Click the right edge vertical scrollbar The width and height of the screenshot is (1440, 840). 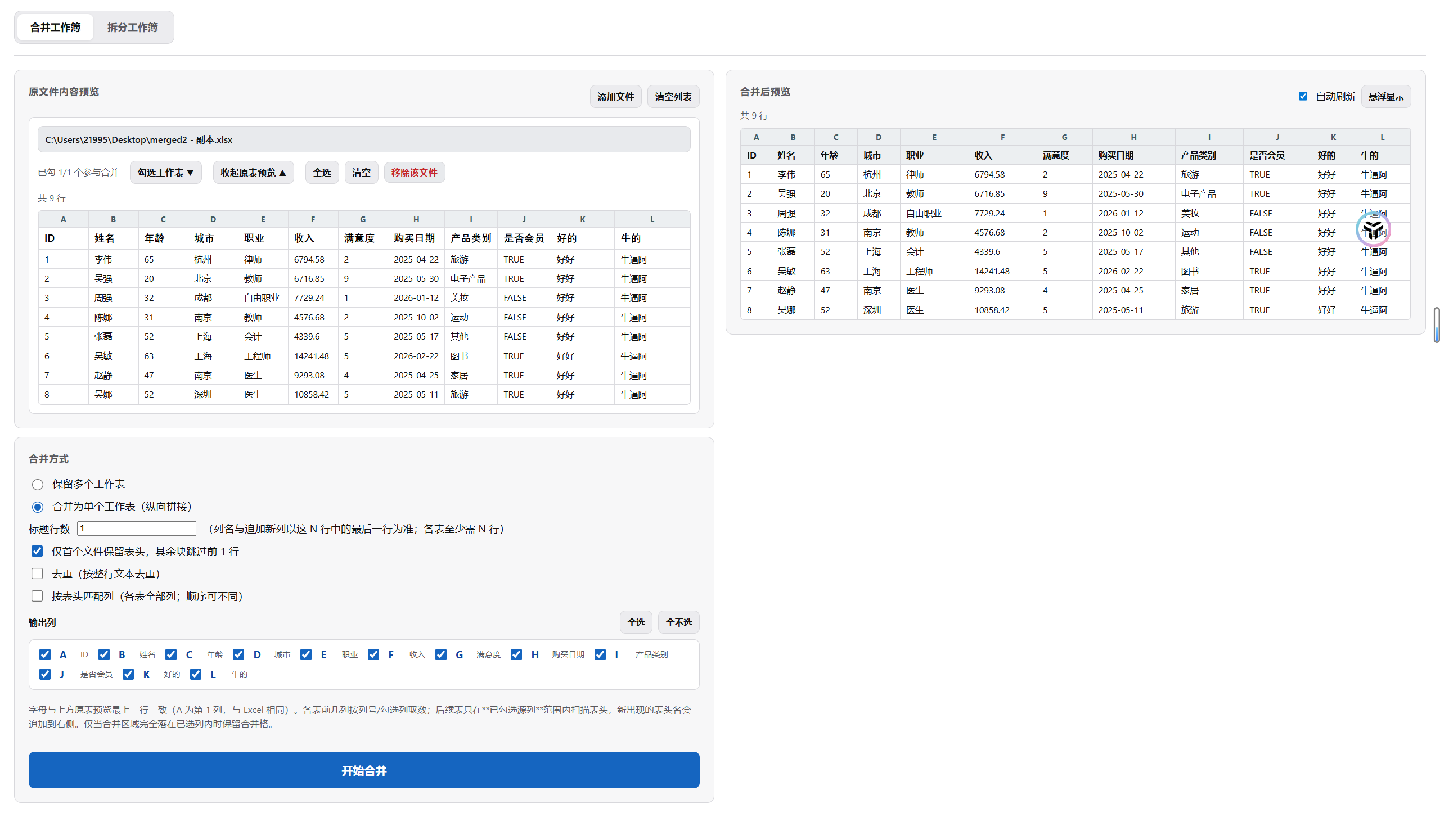(1436, 325)
